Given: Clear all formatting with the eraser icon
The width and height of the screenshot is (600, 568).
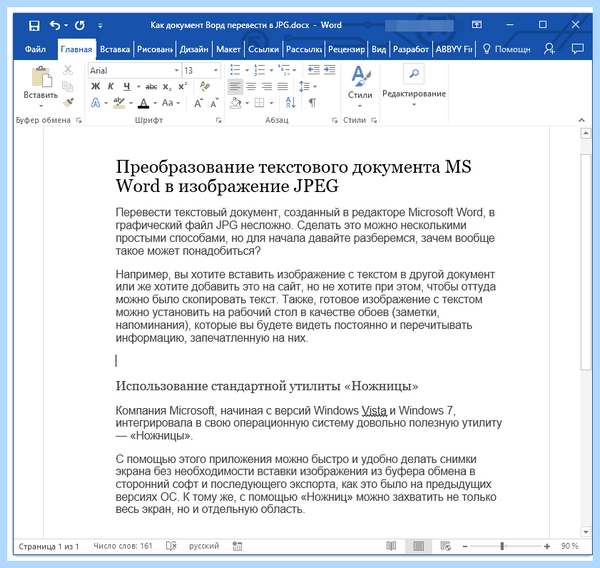Looking at the screenshot, I should coord(205,87).
